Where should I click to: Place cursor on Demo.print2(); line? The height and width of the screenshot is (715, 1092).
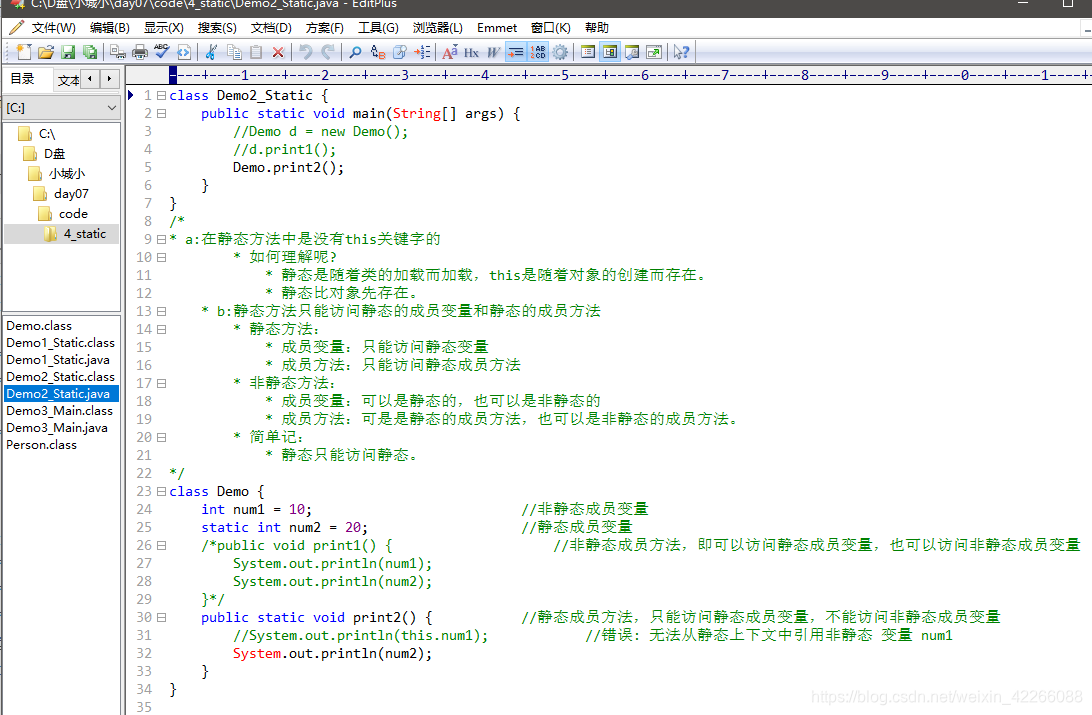pos(288,168)
